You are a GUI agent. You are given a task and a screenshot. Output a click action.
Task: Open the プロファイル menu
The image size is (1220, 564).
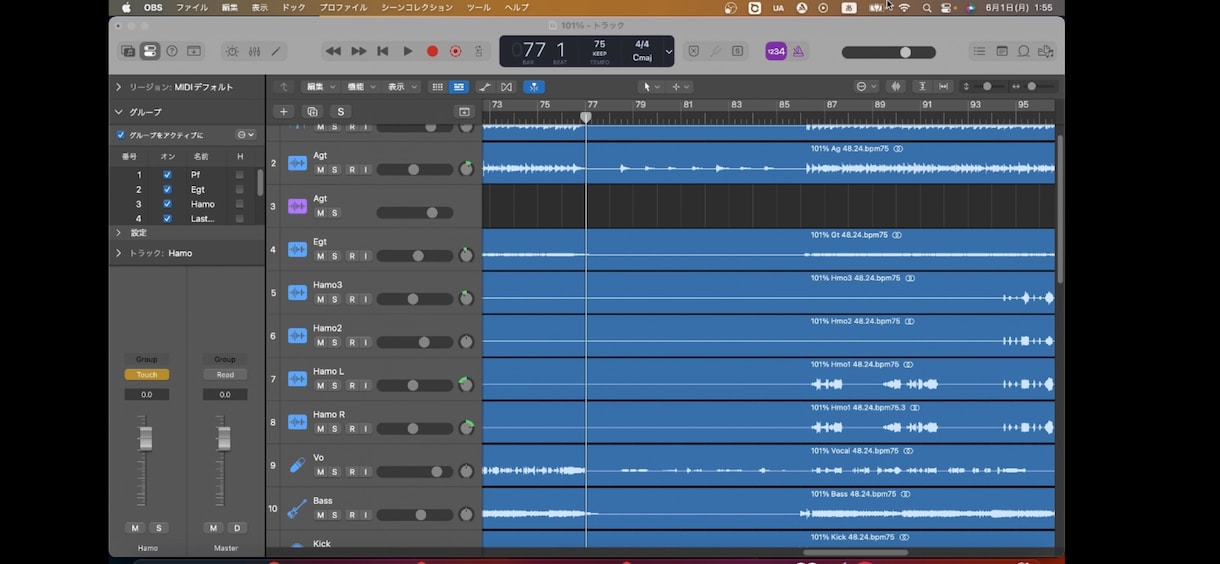click(x=343, y=7)
